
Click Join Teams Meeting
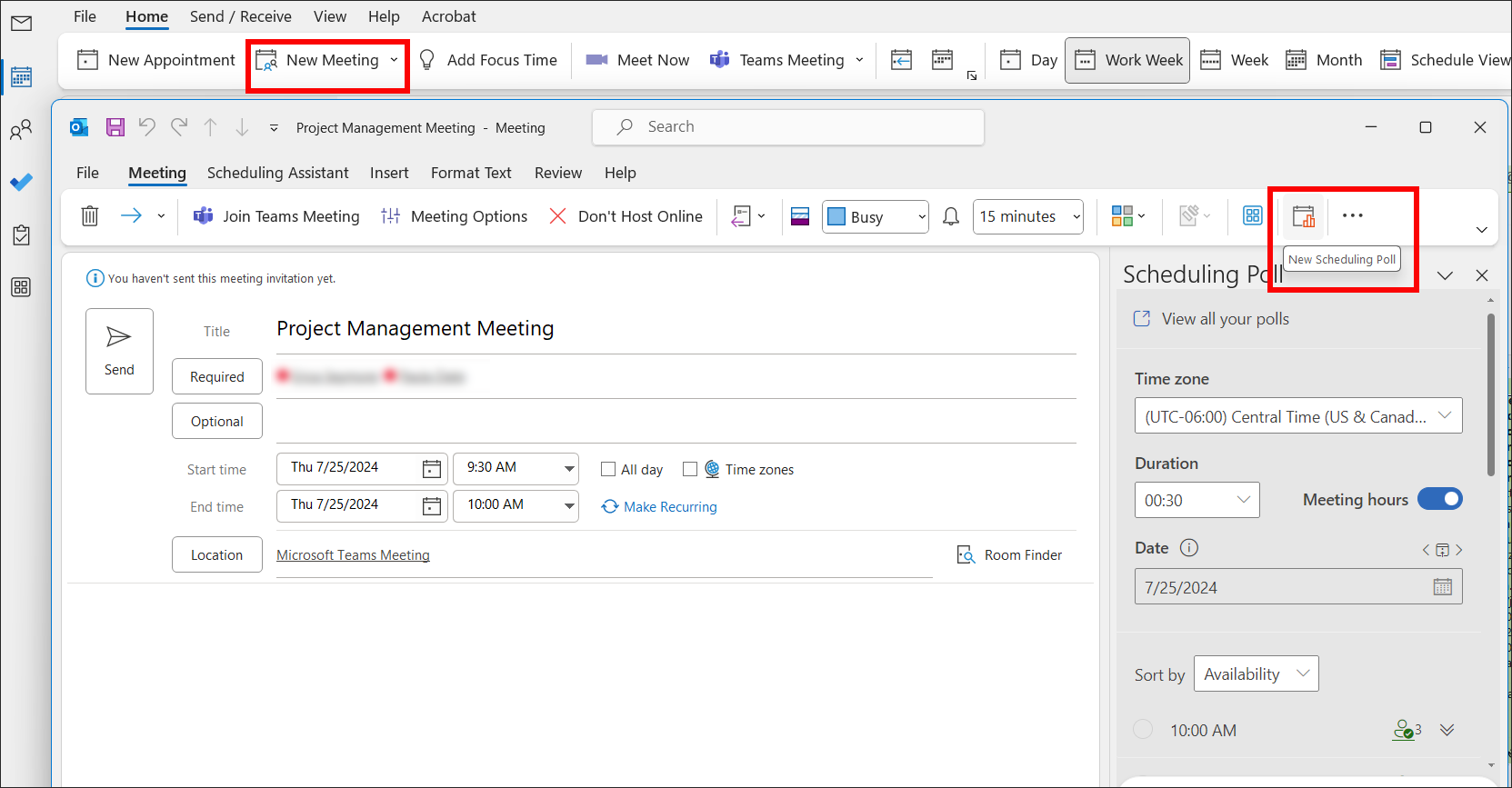coord(276,216)
